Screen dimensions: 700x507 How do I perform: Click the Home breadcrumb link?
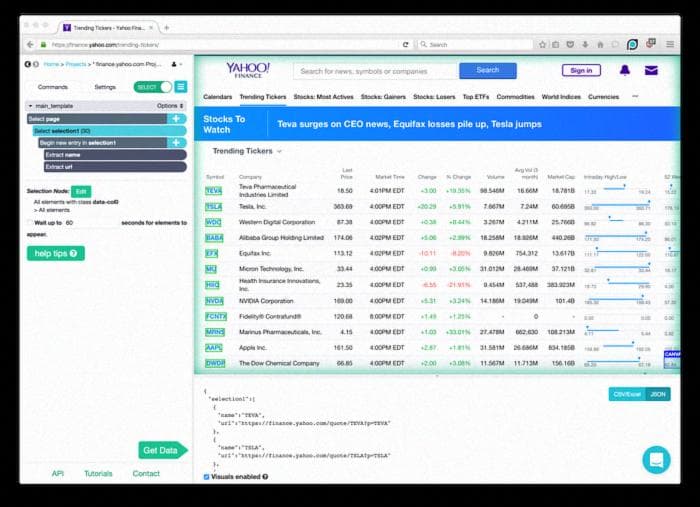point(51,64)
